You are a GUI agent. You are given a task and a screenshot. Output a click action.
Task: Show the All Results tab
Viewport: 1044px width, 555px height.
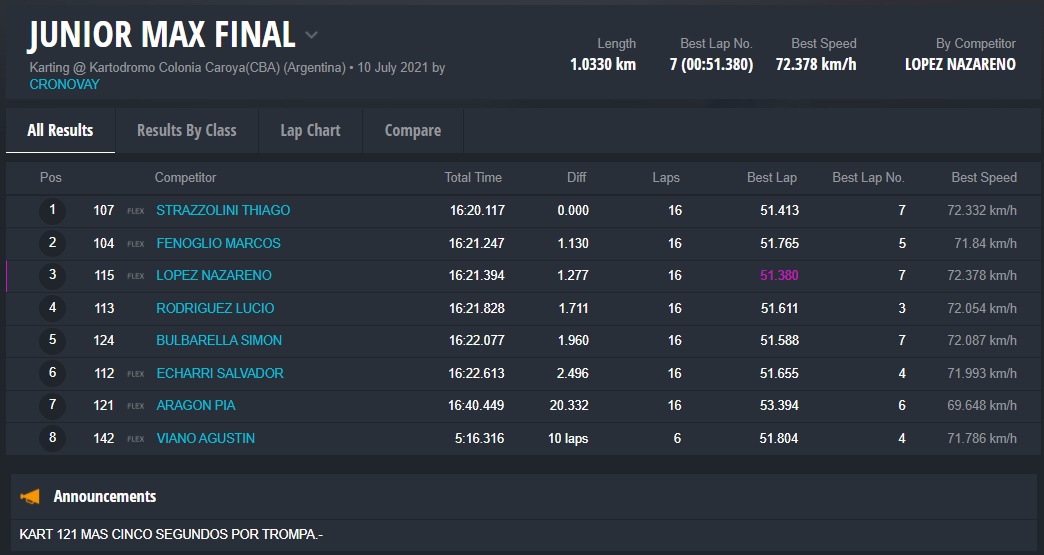point(60,130)
